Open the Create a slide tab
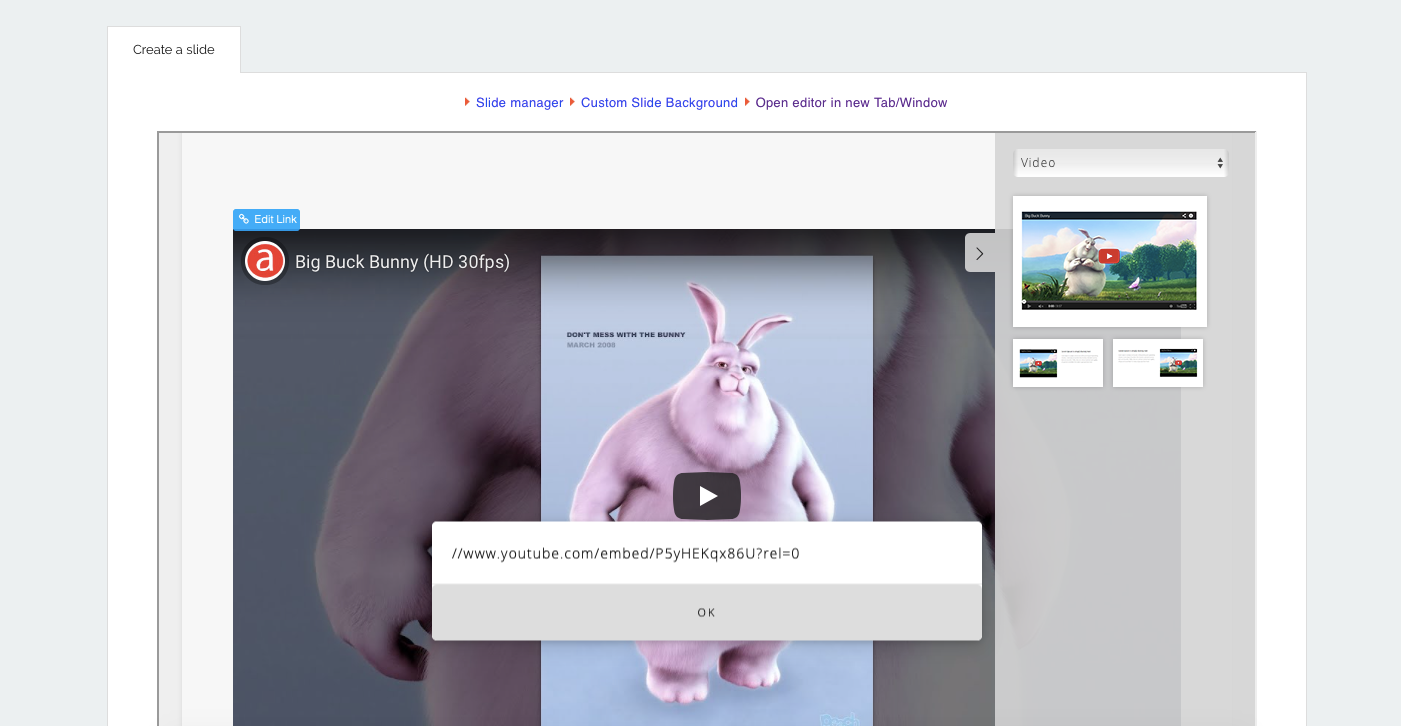 [x=174, y=49]
